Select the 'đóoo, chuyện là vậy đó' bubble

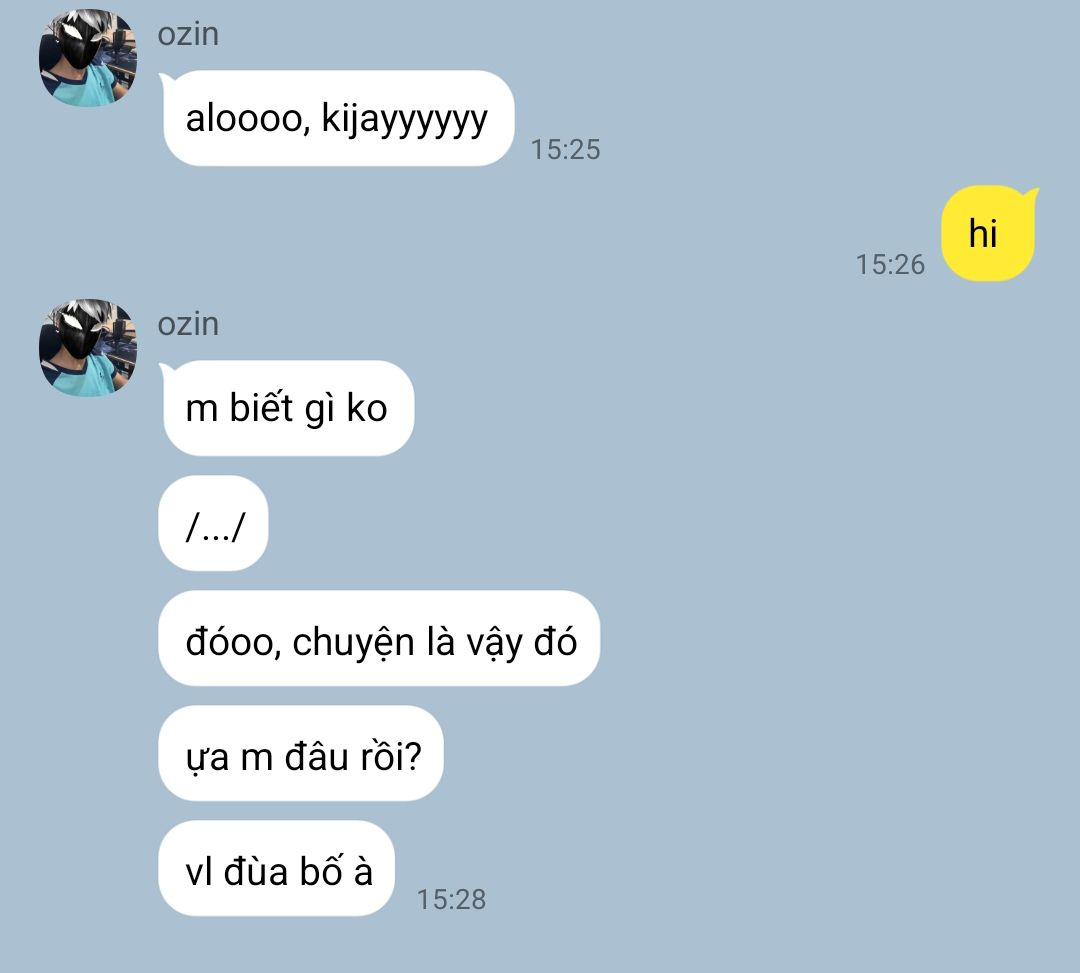click(x=380, y=638)
